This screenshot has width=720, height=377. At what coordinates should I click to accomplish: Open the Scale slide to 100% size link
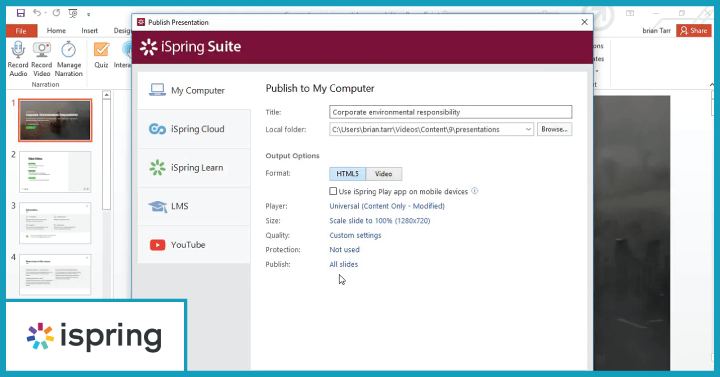(380, 221)
